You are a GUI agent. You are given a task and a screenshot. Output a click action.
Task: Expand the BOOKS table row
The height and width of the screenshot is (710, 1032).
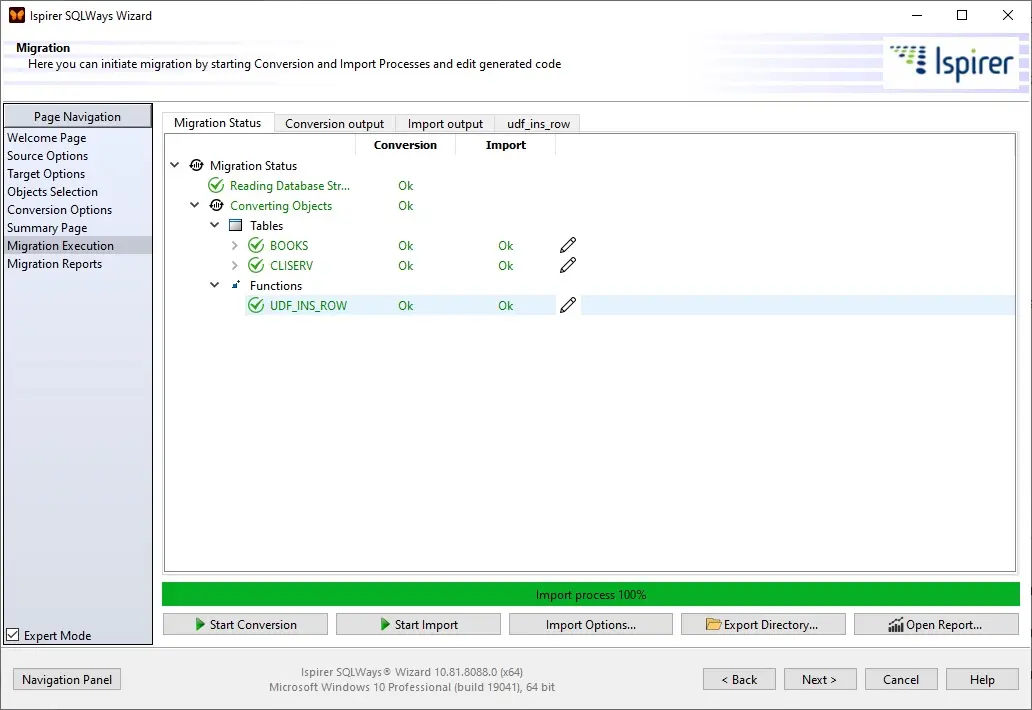click(234, 245)
